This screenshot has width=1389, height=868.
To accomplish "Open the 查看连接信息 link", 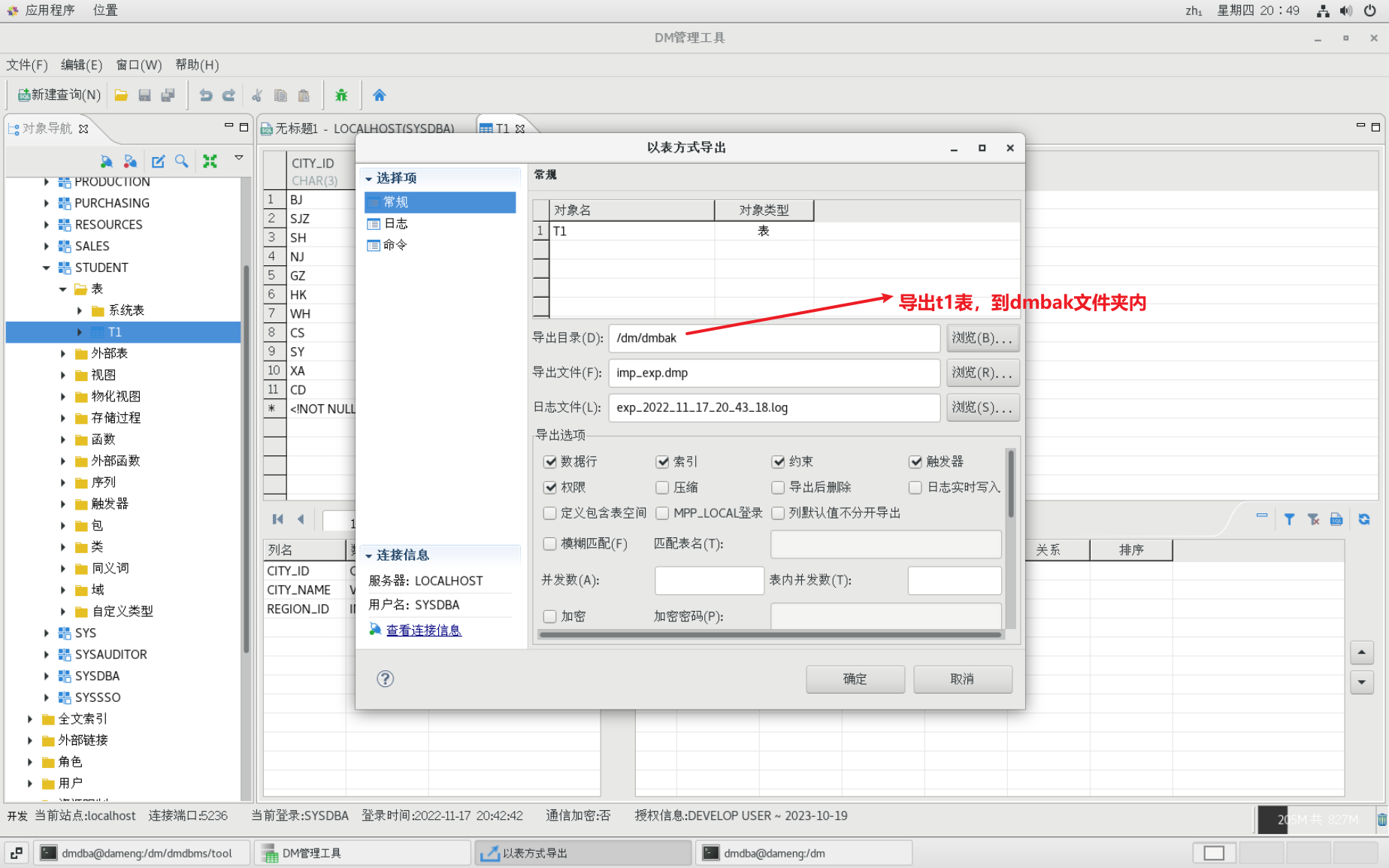I will pos(423,630).
